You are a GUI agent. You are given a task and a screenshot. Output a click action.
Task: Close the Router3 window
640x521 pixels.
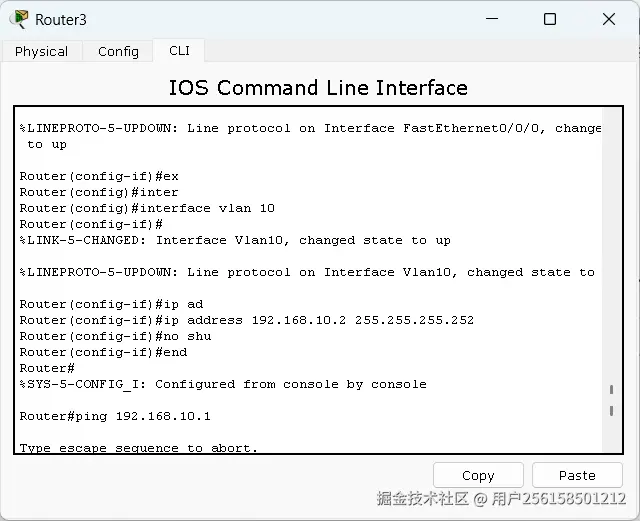[x=608, y=19]
